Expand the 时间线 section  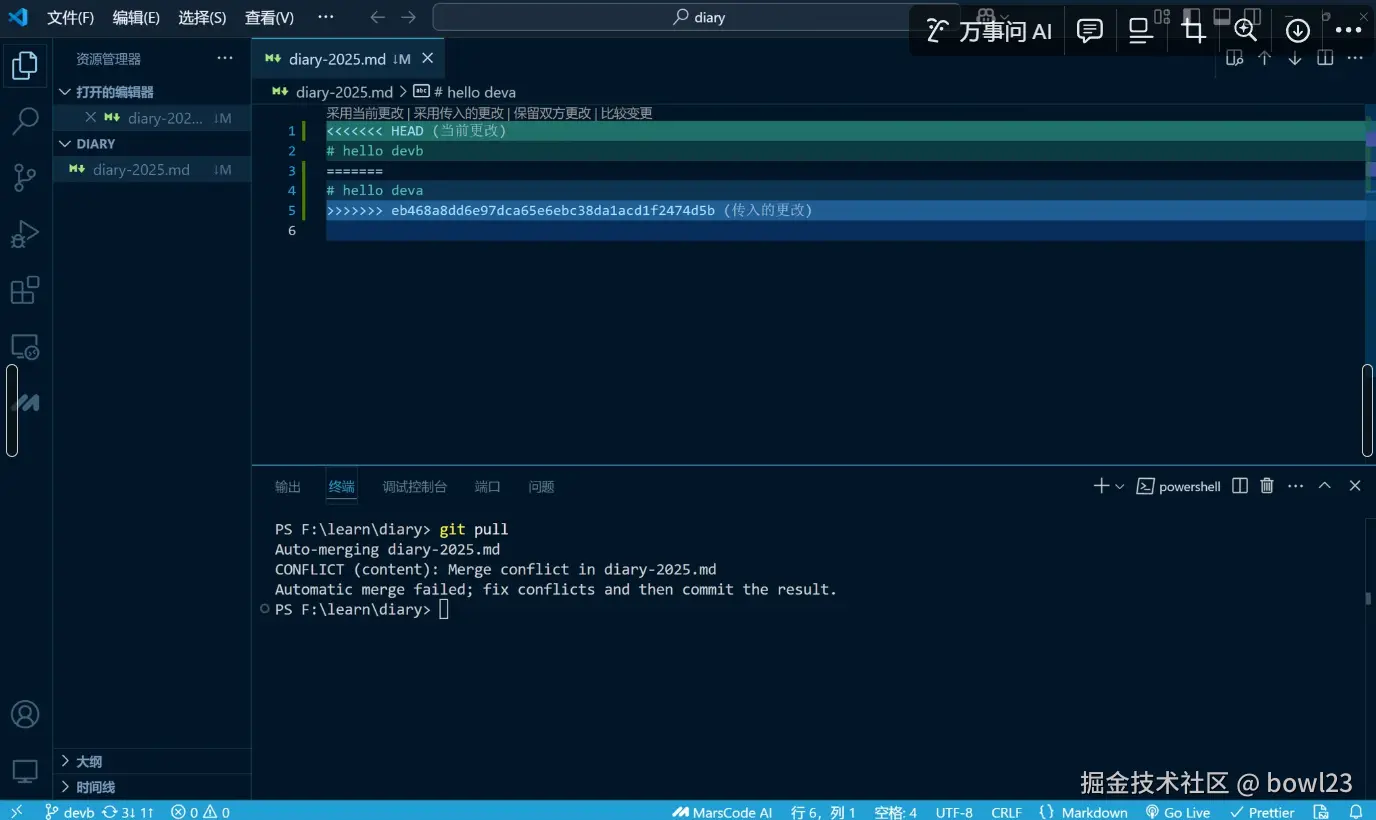[x=152, y=788]
